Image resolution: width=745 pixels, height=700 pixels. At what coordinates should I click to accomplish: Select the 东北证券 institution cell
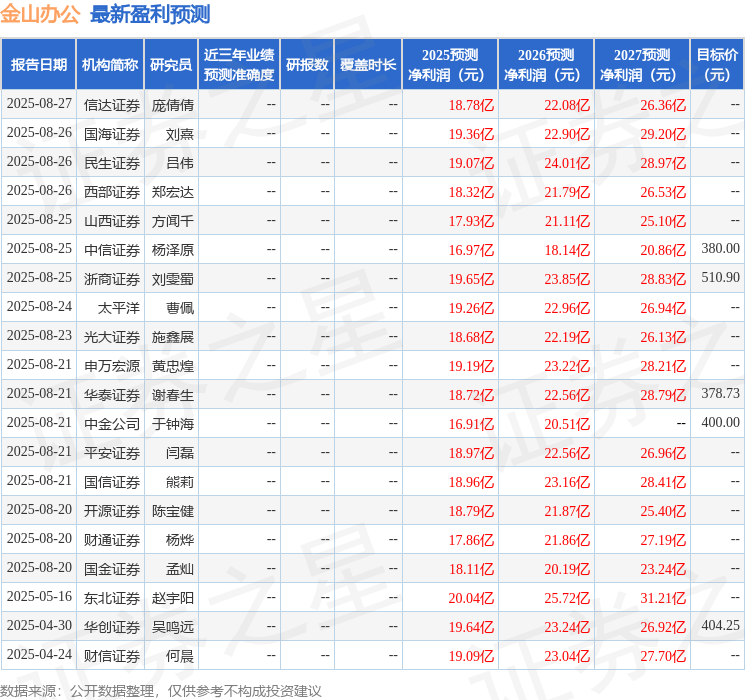(x=112, y=598)
